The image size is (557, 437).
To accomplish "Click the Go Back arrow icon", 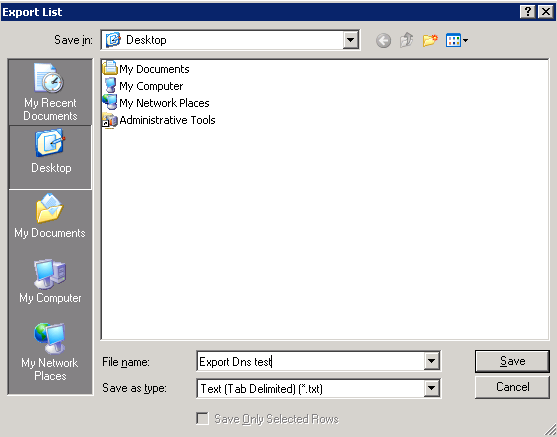I will click(383, 41).
